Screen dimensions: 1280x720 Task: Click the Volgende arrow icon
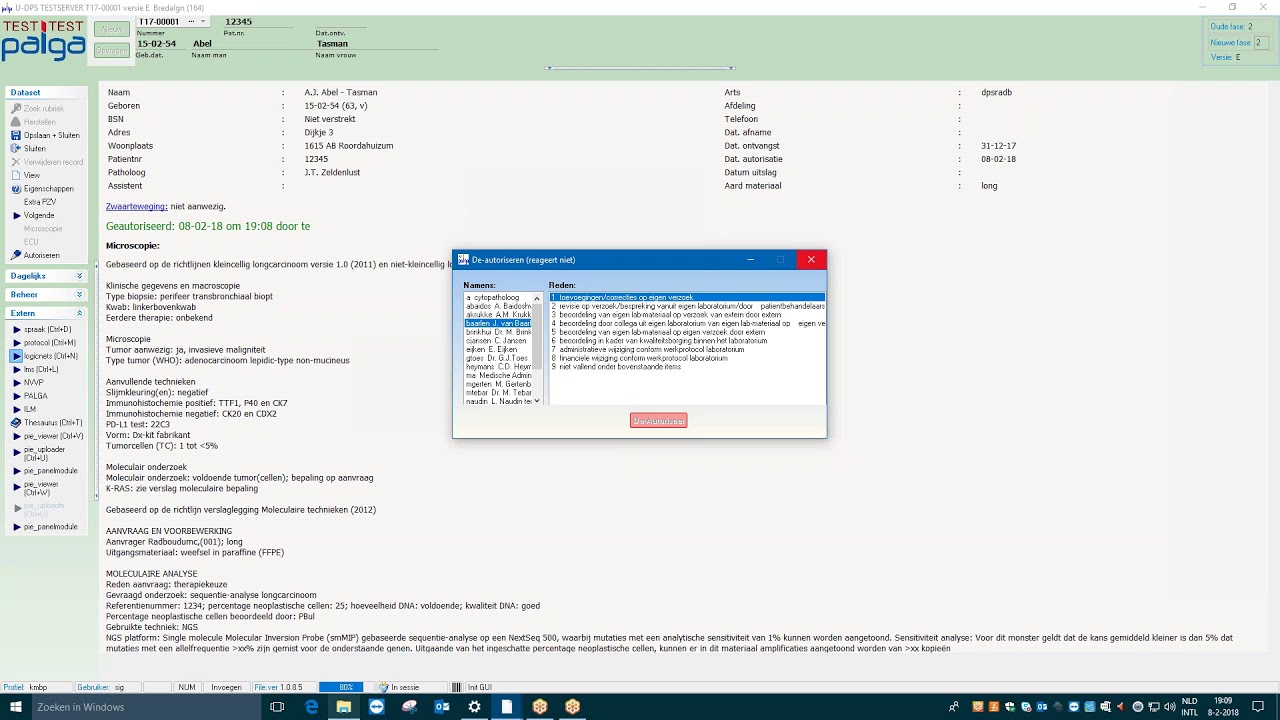pyautogui.click(x=15, y=215)
